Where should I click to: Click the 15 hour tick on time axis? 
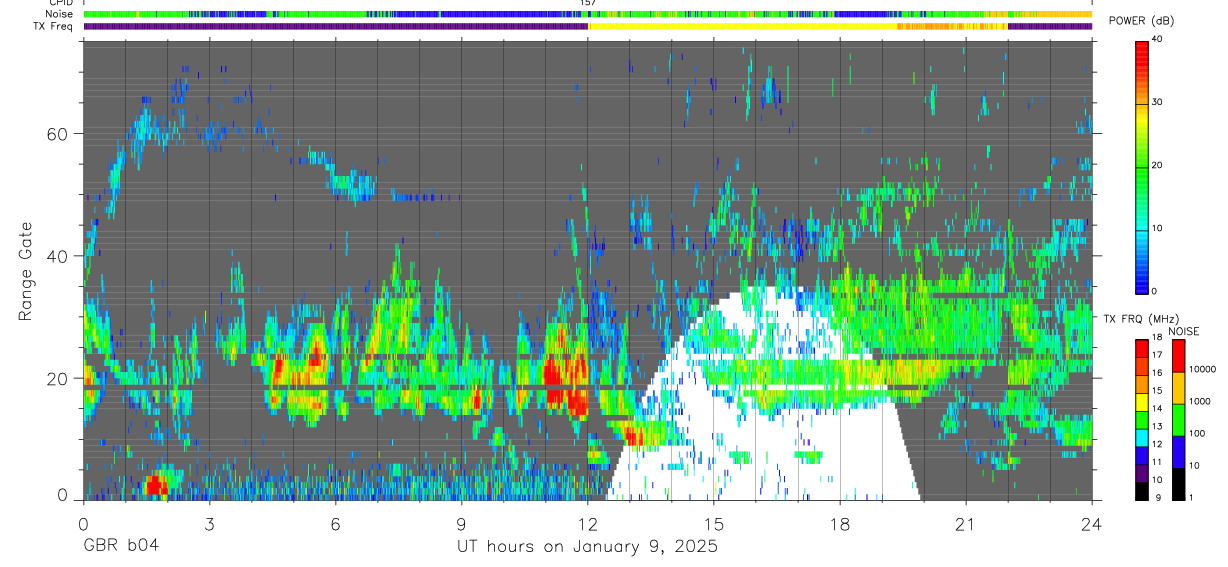[x=713, y=523]
